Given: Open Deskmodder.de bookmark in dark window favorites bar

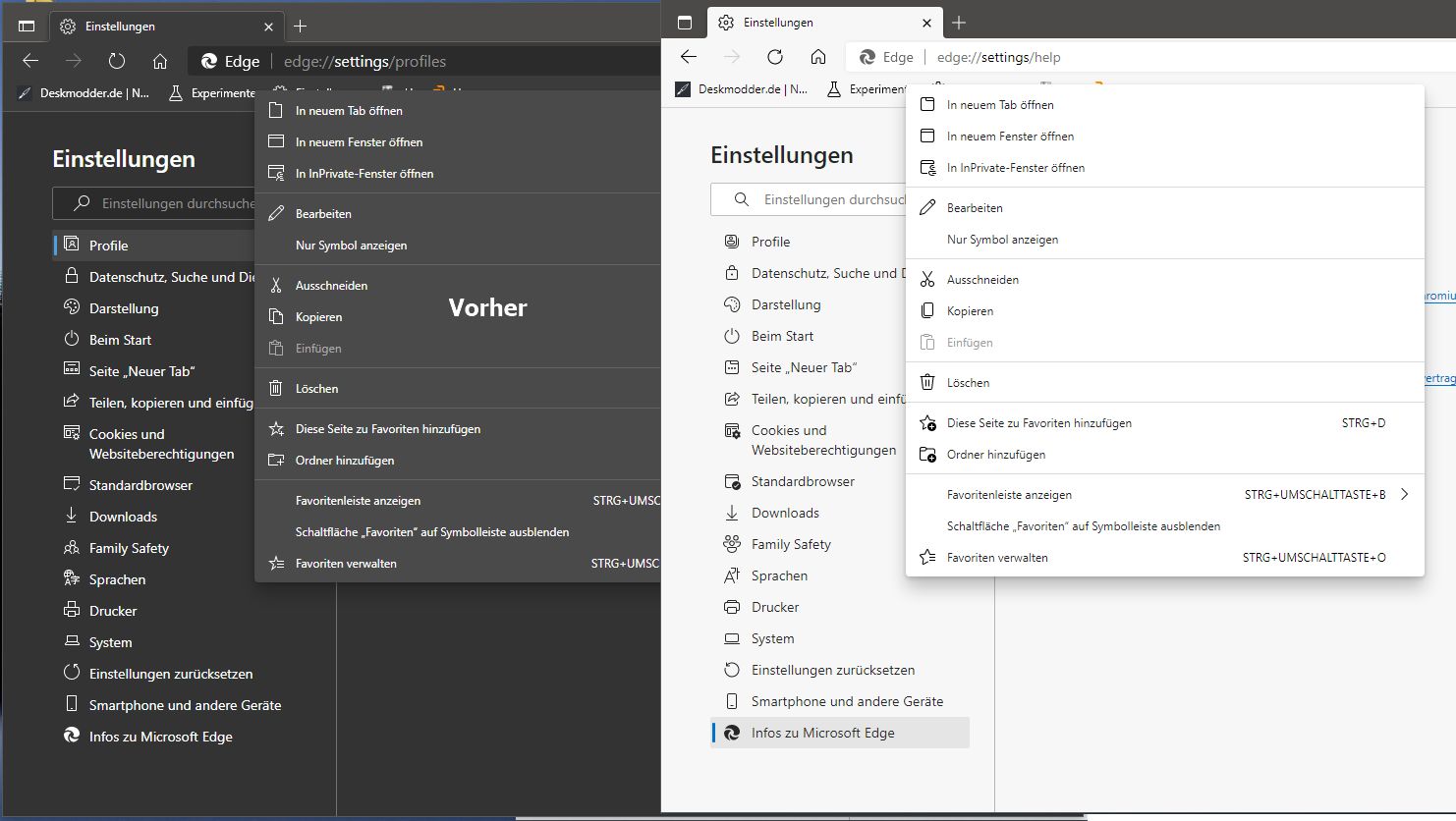Looking at the screenshot, I should 84,93.
